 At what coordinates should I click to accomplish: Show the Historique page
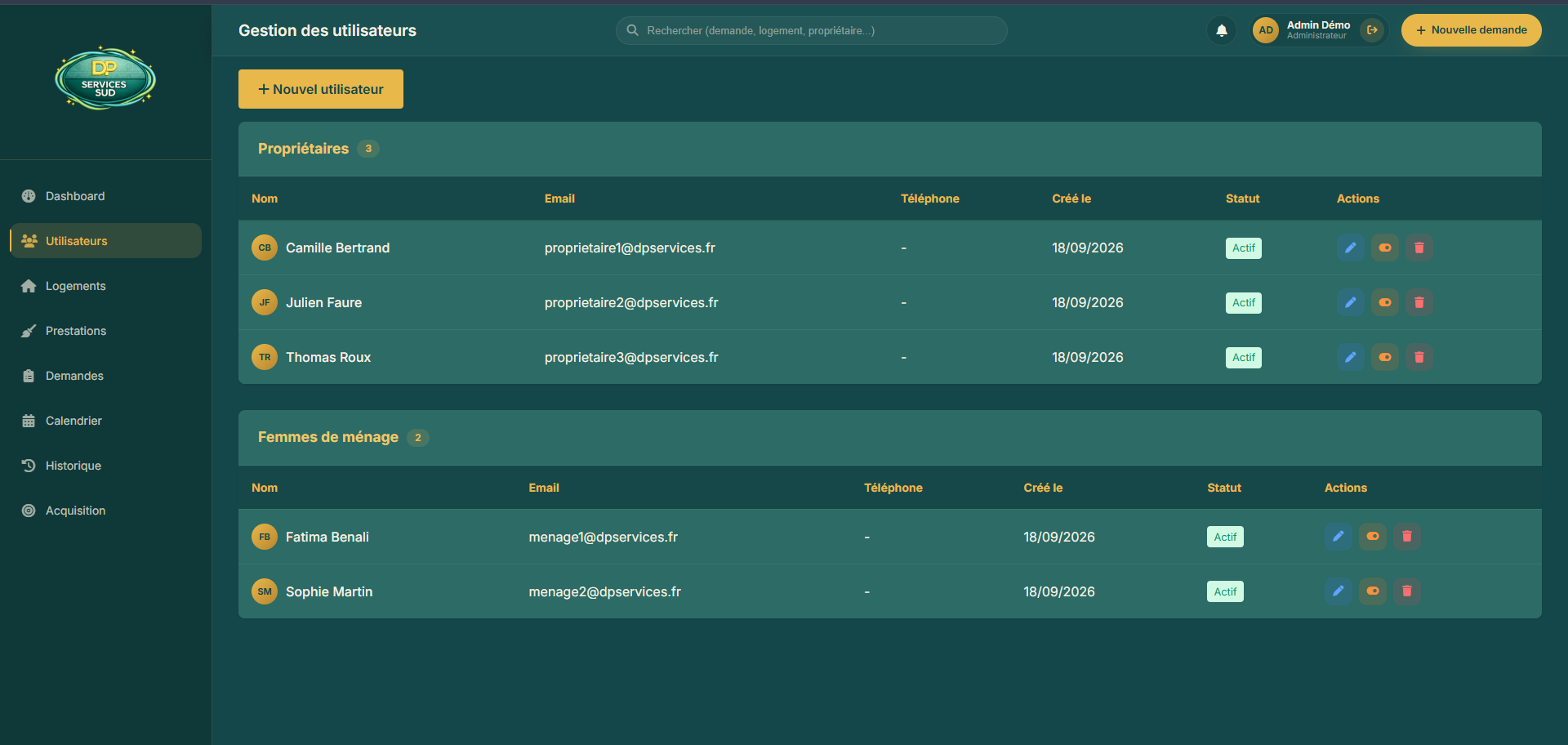pos(105,466)
